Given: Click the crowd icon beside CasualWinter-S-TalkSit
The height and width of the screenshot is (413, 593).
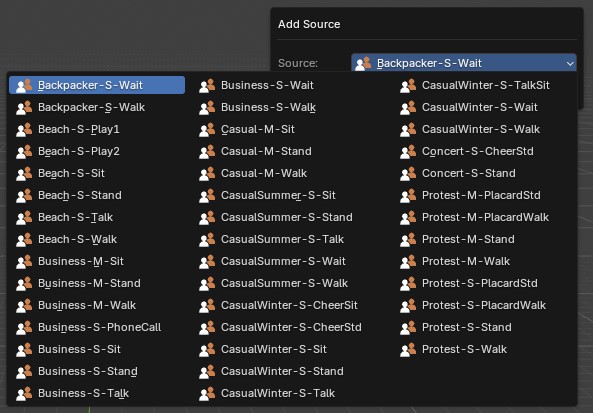Looking at the screenshot, I should pyautogui.click(x=408, y=85).
